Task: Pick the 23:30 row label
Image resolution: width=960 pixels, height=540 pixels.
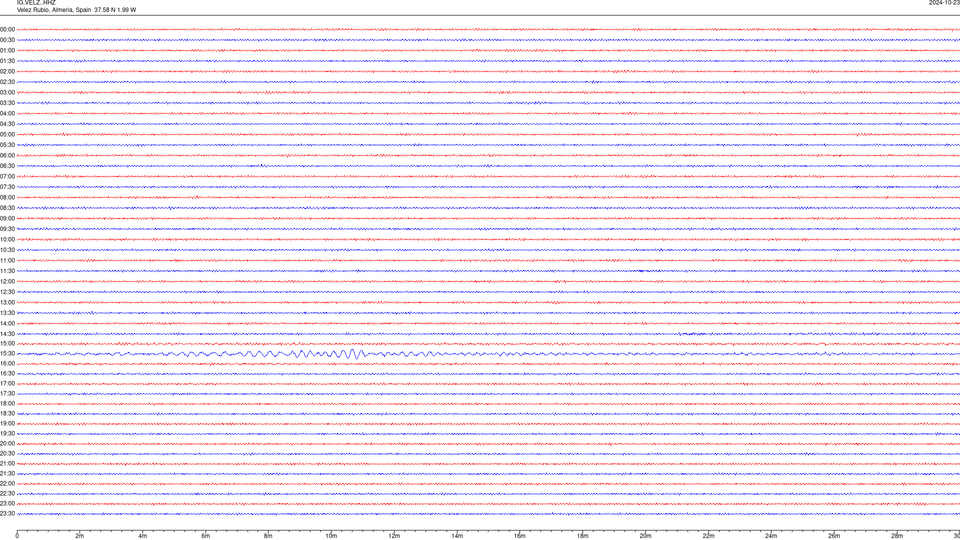Action: [7, 514]
